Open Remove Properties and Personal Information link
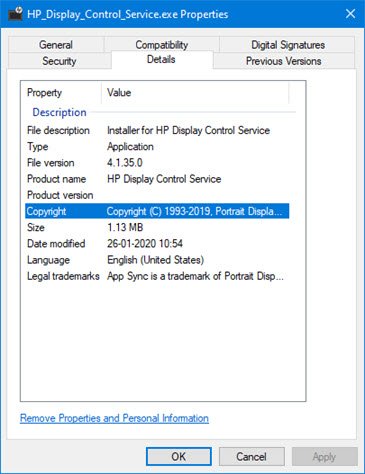365x474 pixels. 114,418
